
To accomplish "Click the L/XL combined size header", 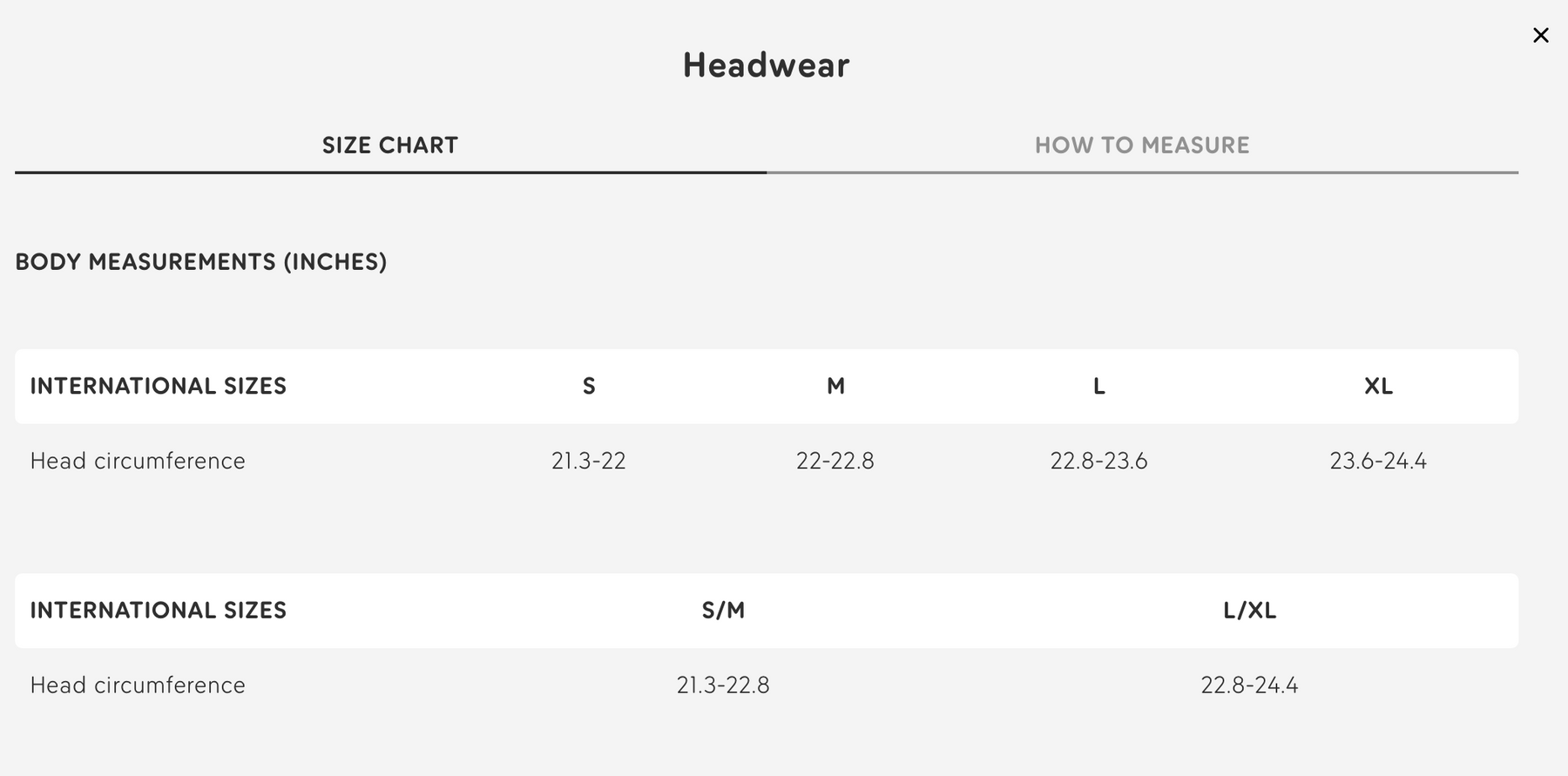I will coord(1249,611).
